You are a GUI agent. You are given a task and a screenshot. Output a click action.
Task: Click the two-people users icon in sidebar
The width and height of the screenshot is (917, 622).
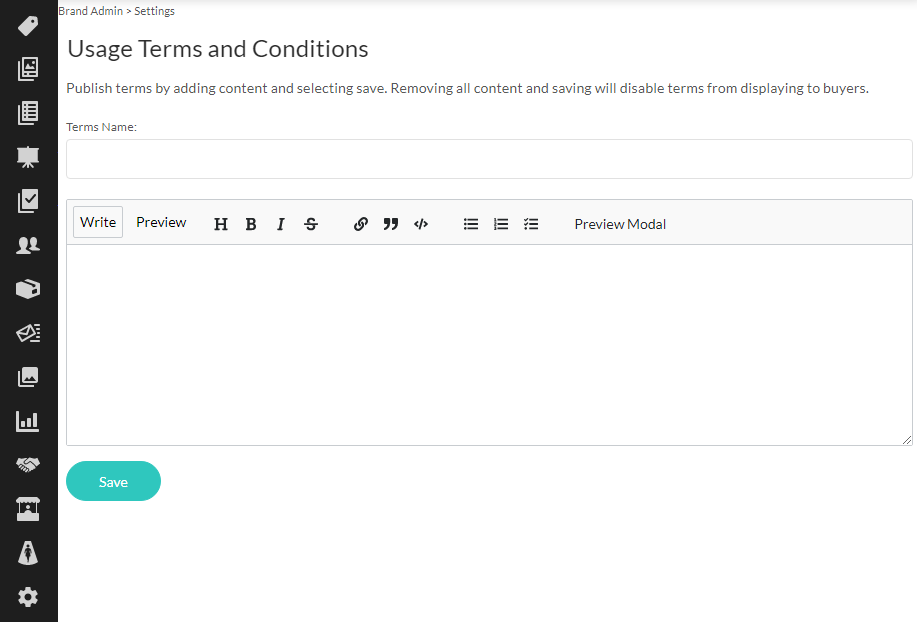(x=28, y=245)
